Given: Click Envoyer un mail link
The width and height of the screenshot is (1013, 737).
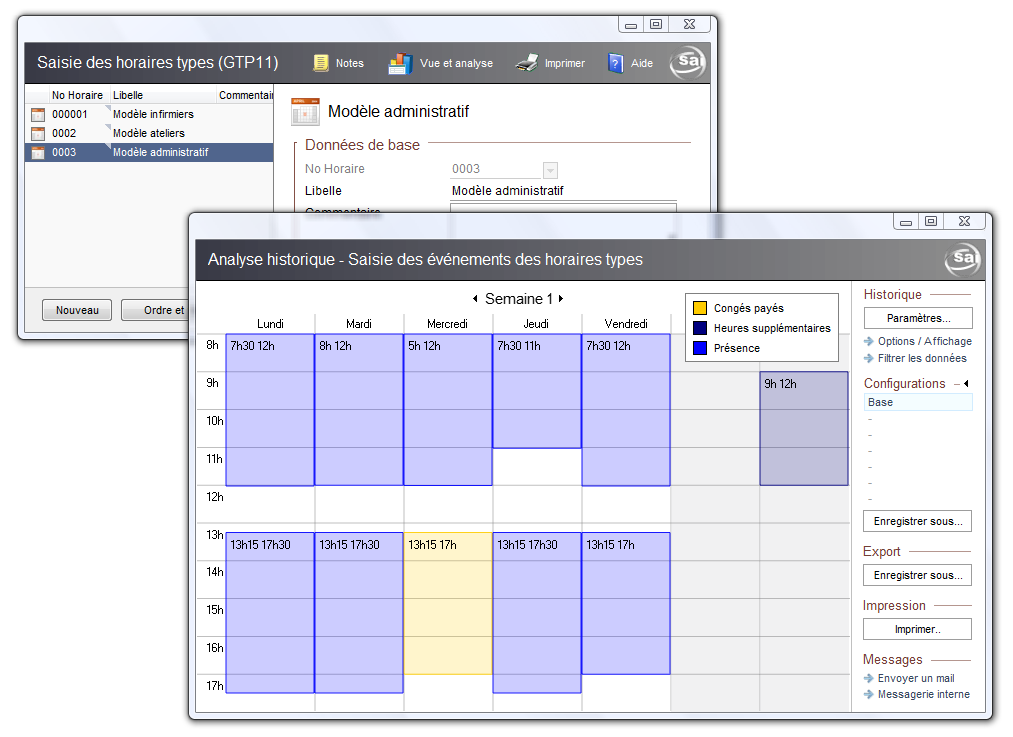Looking at the screenshot, I should coord(915,679).
